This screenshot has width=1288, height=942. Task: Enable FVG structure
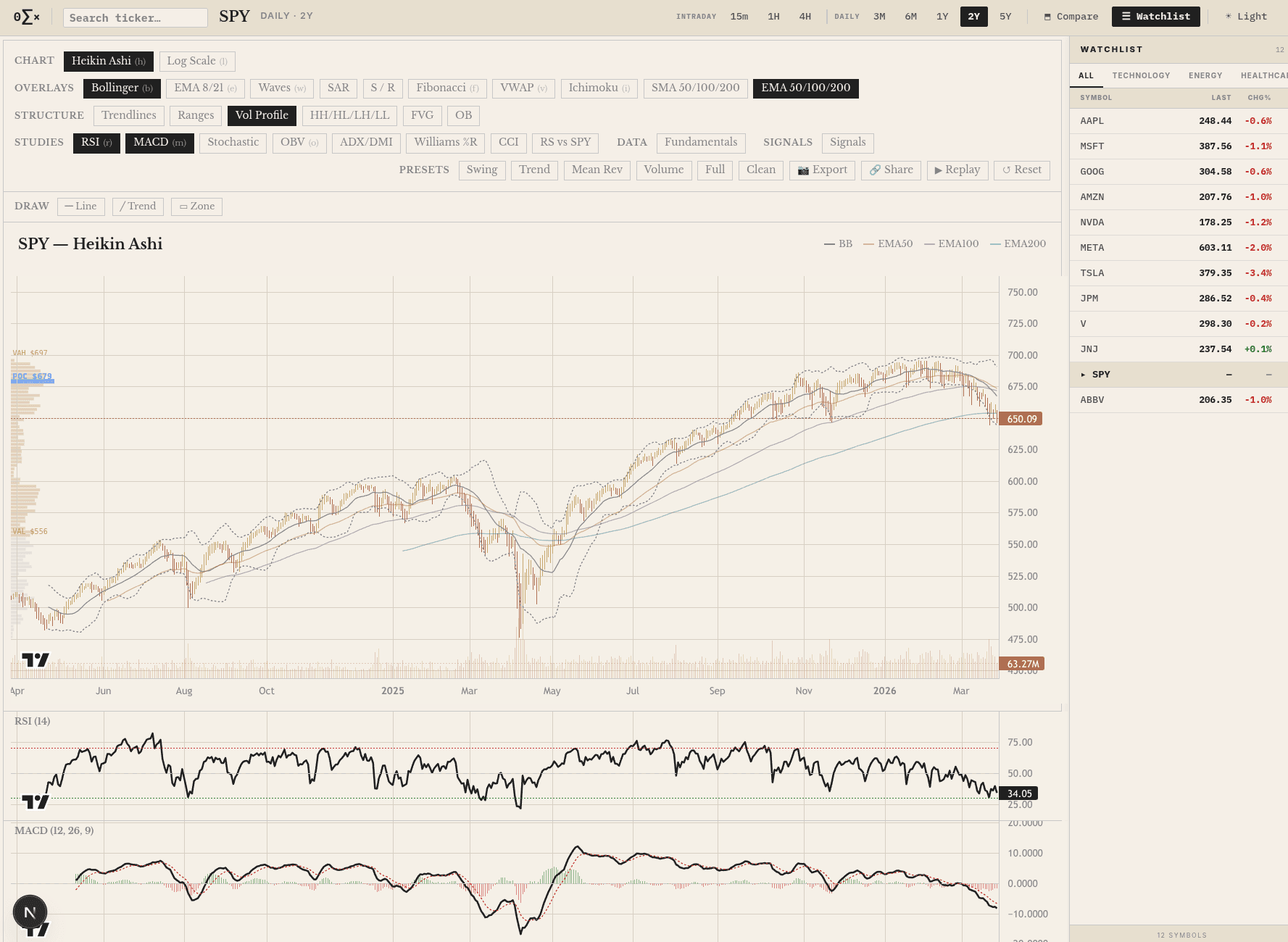[x=422, y=115]
